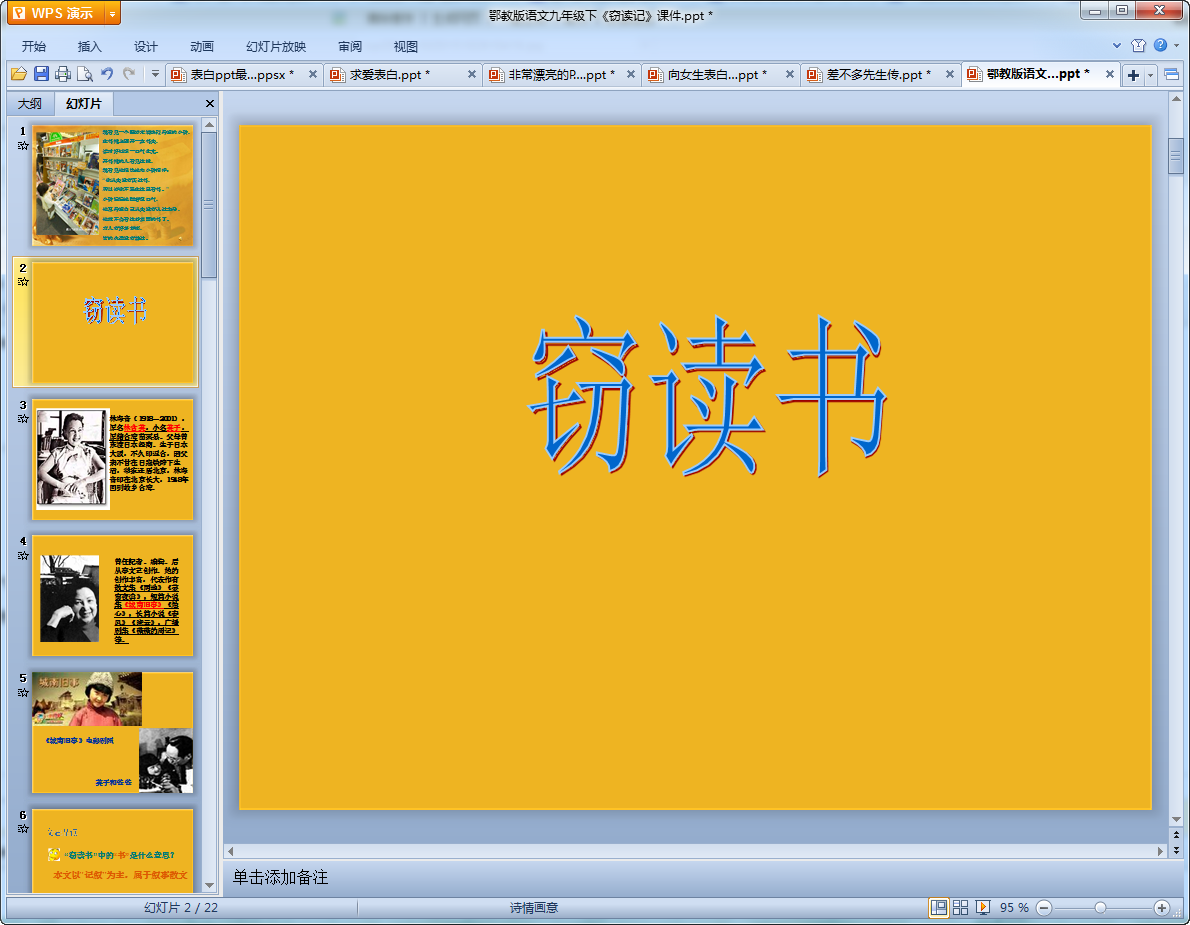Switch to the 大纲 outline tab
This screenshot has width=1190, height=925.
point(30,103)
